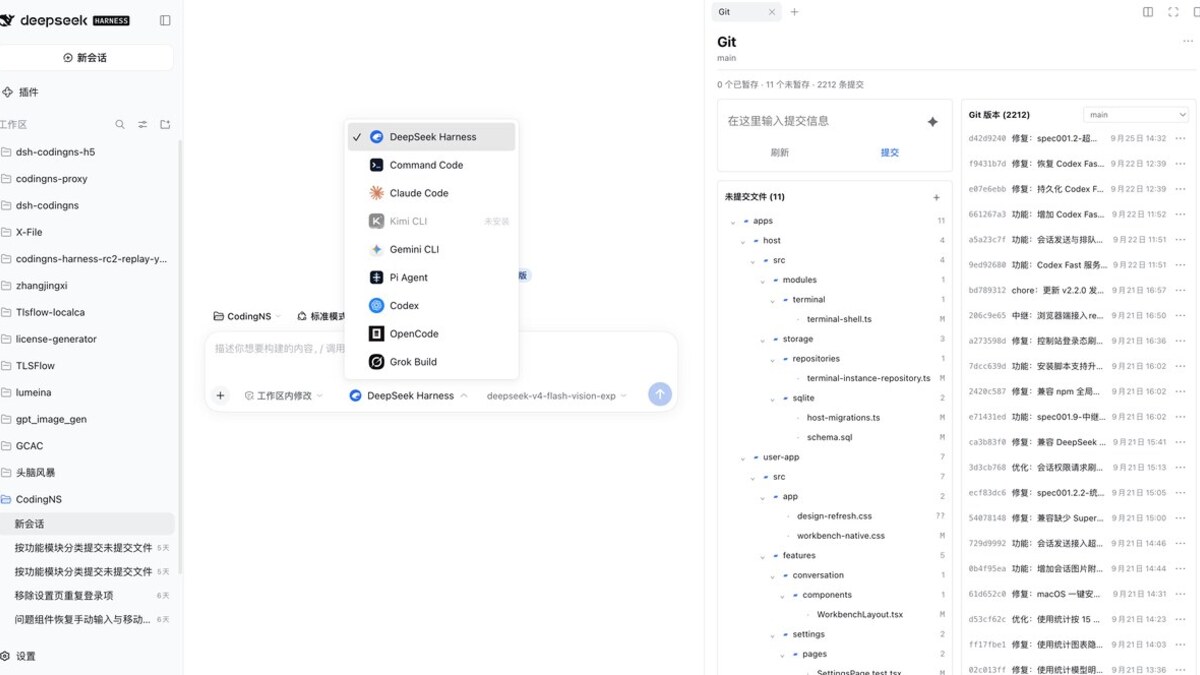
Task: Generate commit message with sparkle icon
Action: [932, 121]
